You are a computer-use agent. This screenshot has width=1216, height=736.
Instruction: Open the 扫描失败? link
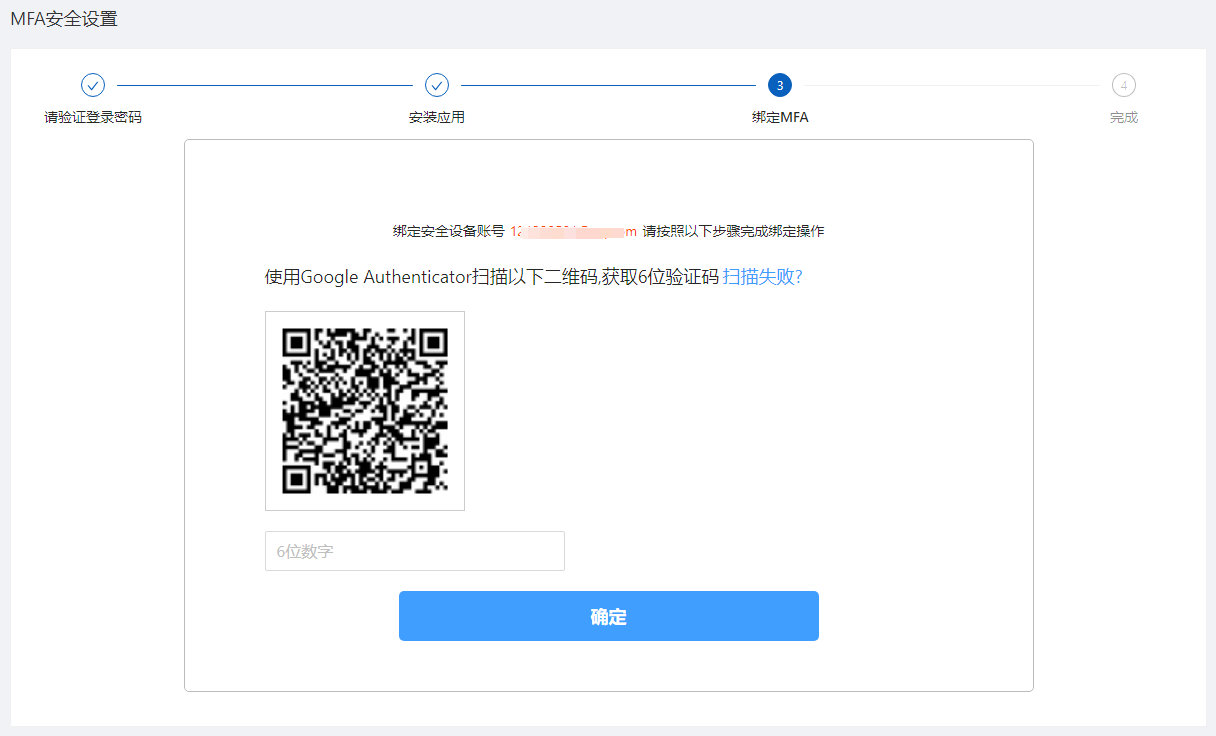[763, 277]
